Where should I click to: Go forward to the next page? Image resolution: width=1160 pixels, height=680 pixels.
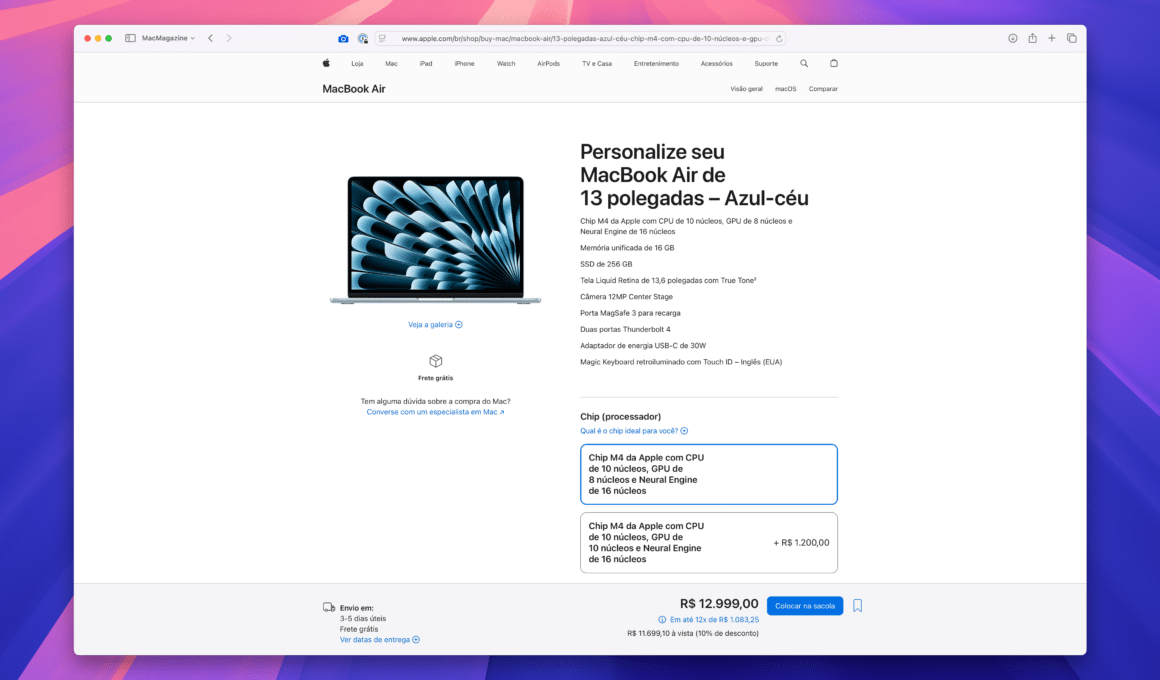pyautogui.click(x=229, y=38)
